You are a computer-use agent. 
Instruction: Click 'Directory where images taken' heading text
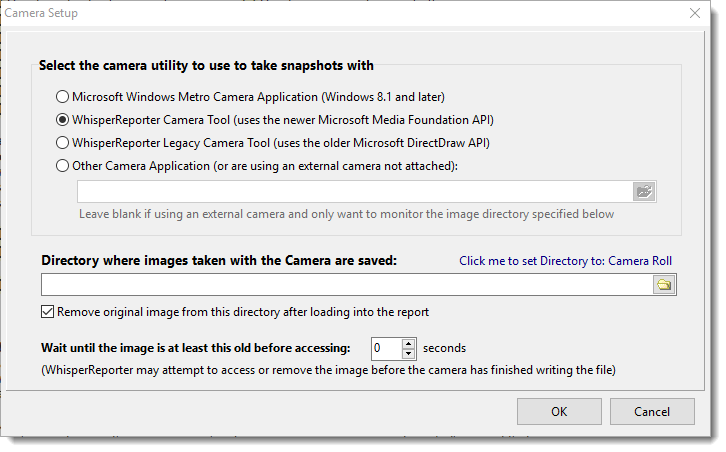coord(219,260)
